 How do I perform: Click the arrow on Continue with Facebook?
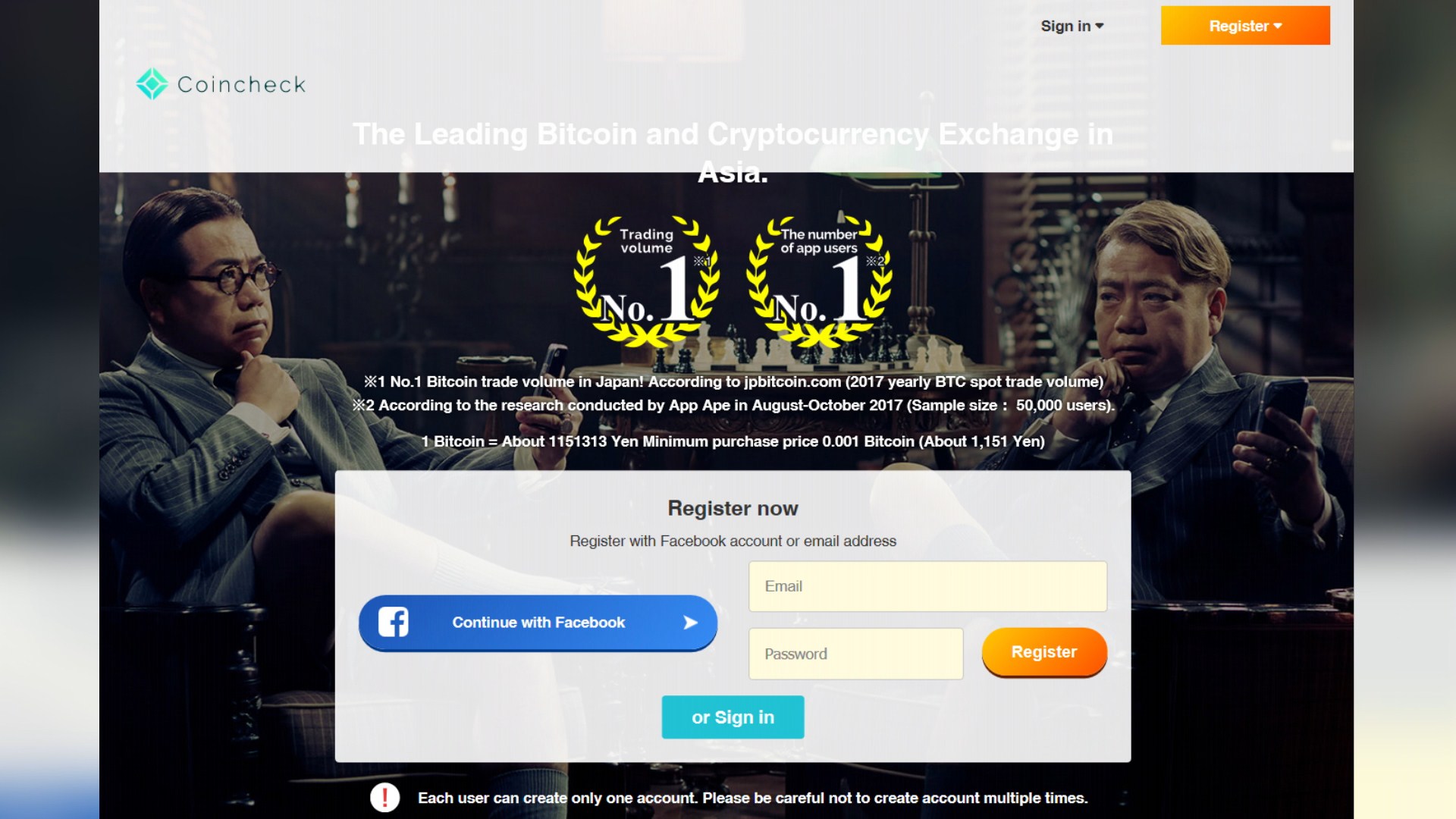[690, 623]
